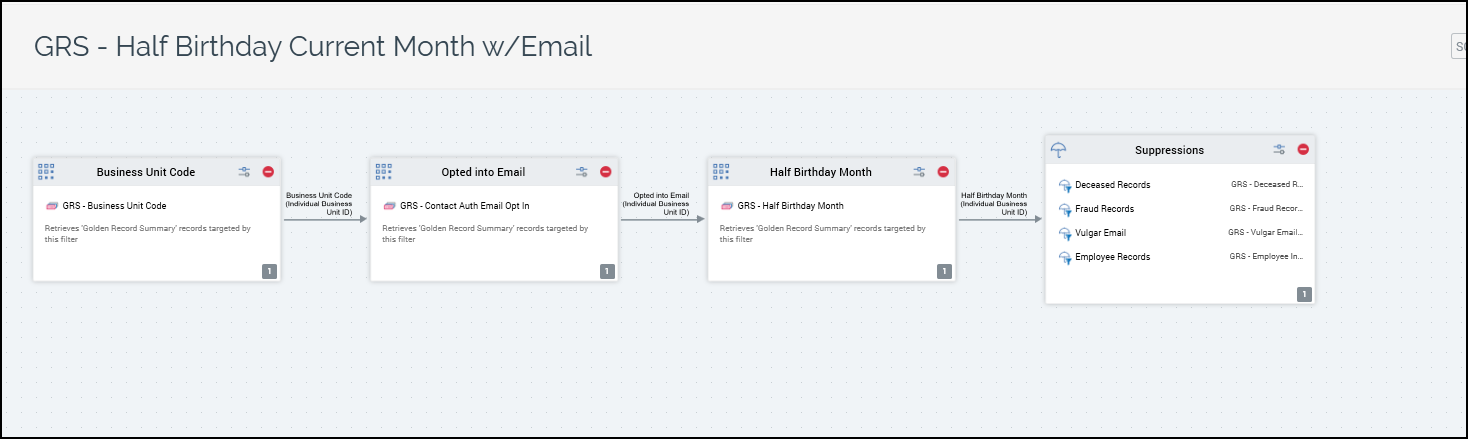Click the count badge on Opted into Email block
The height and width of the screenshot is (439, 1468).
[606, 271]
